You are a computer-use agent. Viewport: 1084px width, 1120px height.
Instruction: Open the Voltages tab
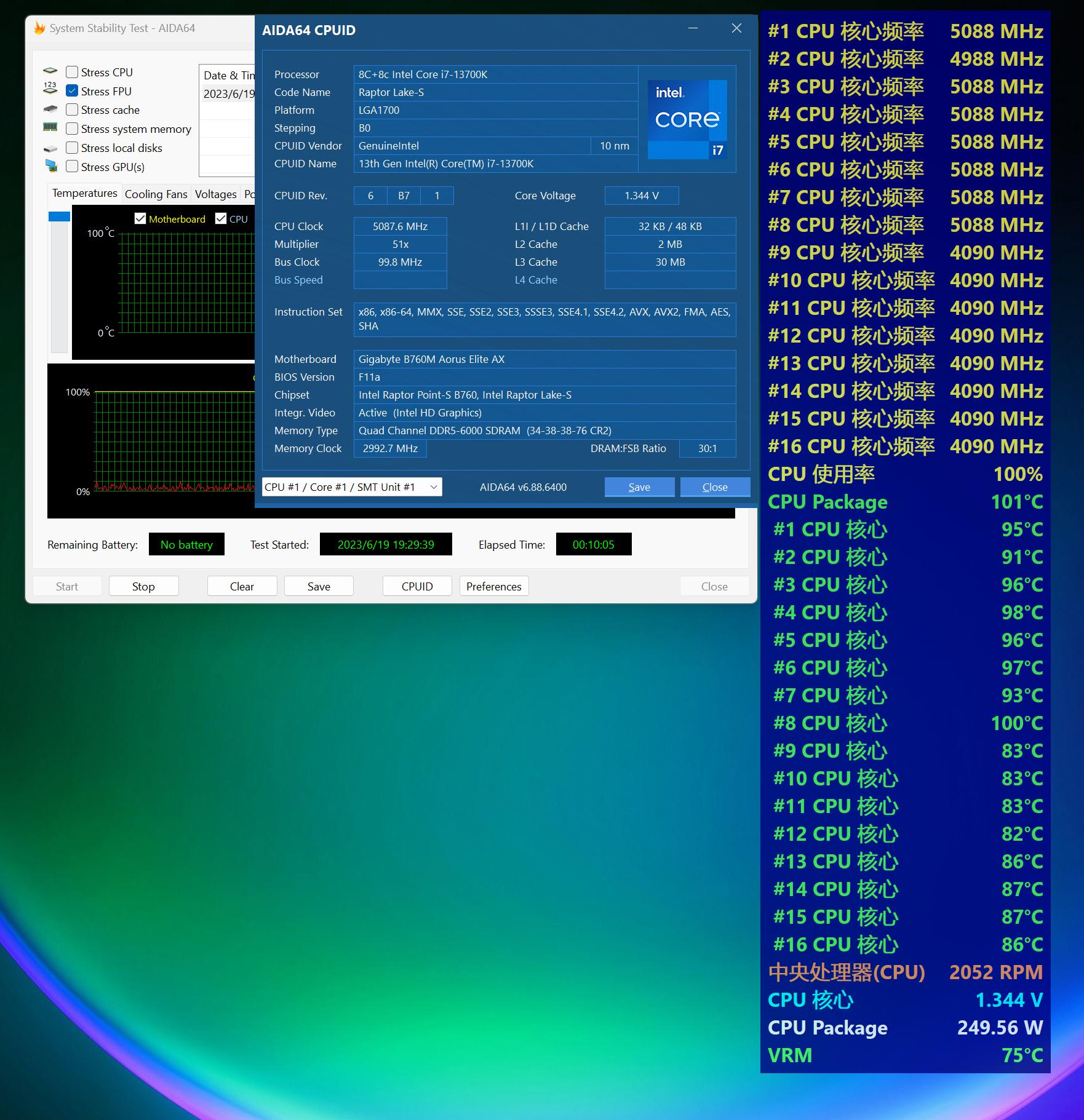coord(215,194)
